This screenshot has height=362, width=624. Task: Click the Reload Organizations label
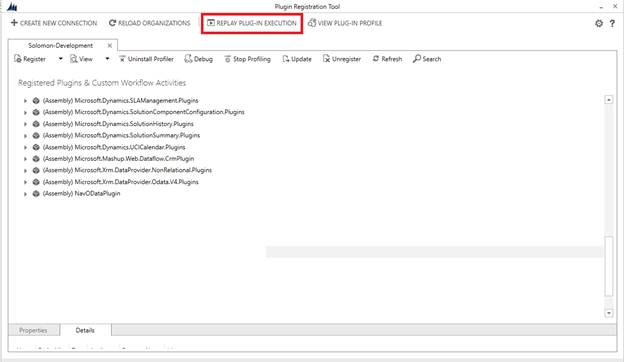pyautogui.click(x=154, y=23)
